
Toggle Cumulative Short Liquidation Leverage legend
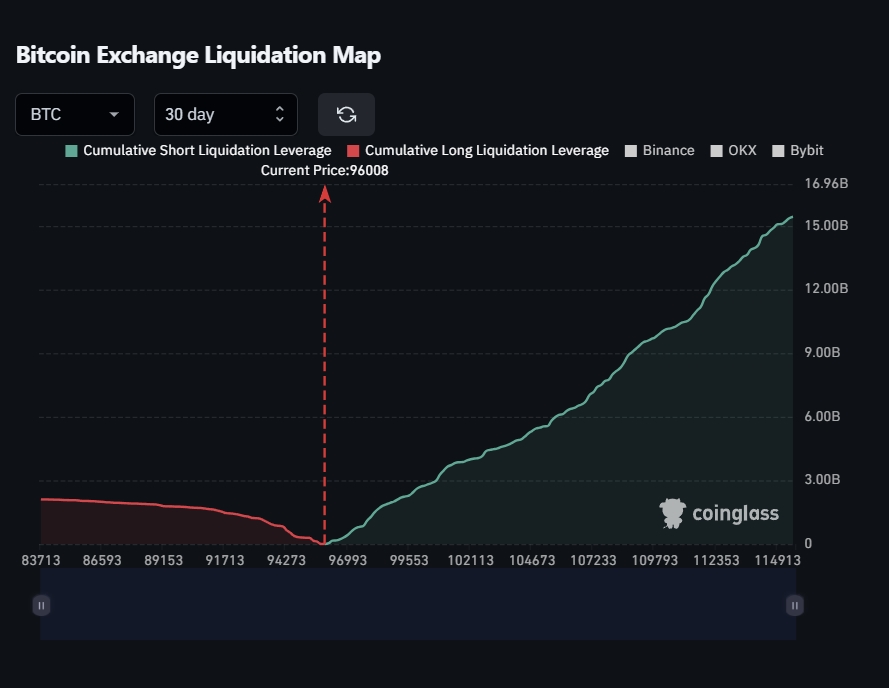[206, 150]
